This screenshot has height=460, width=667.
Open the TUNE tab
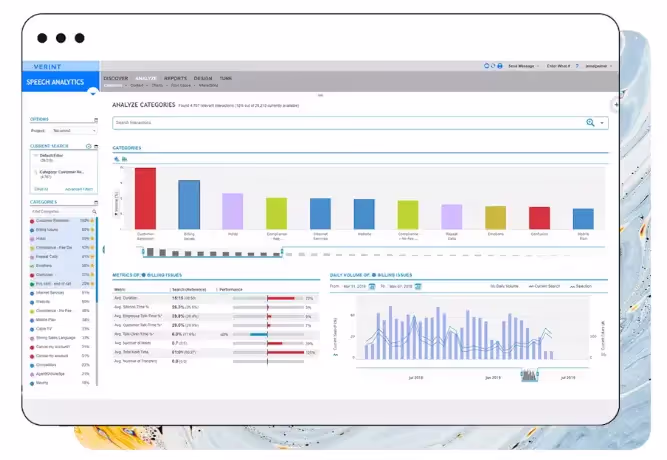(225, 78)
